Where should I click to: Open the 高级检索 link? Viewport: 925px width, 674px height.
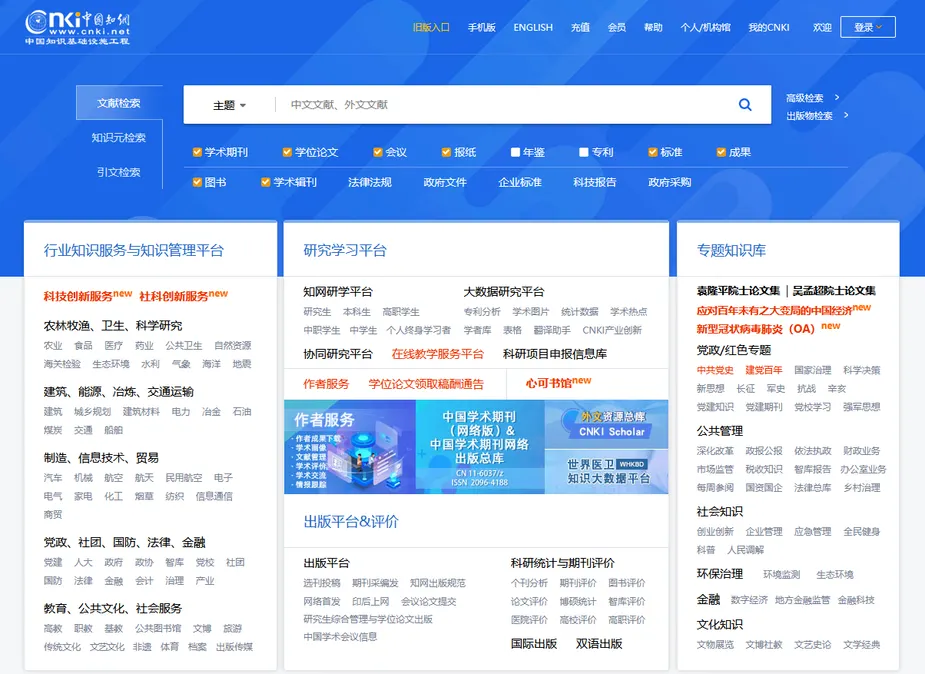click(805, 98)
